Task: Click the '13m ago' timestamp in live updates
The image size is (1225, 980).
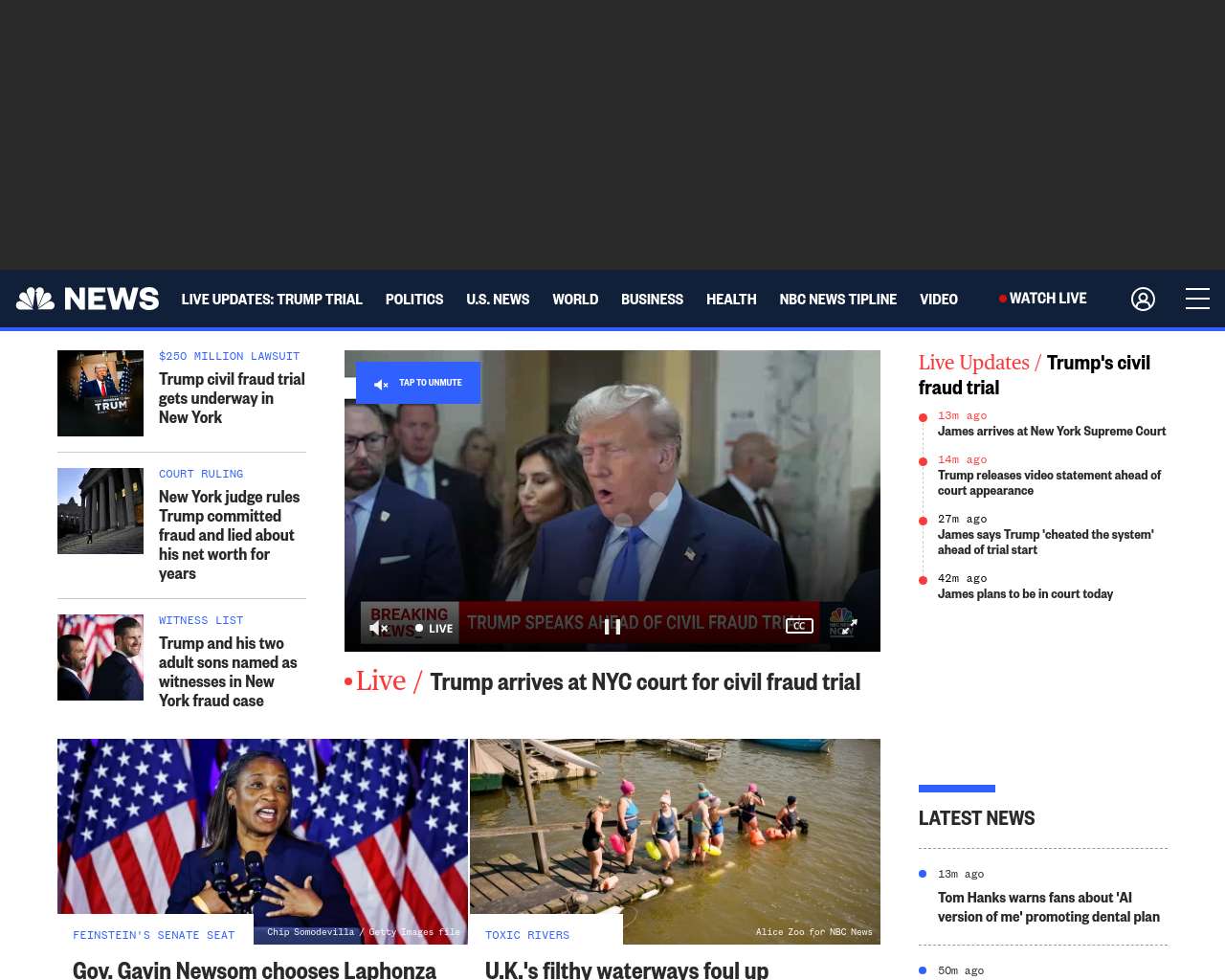Action: [962, 415]
